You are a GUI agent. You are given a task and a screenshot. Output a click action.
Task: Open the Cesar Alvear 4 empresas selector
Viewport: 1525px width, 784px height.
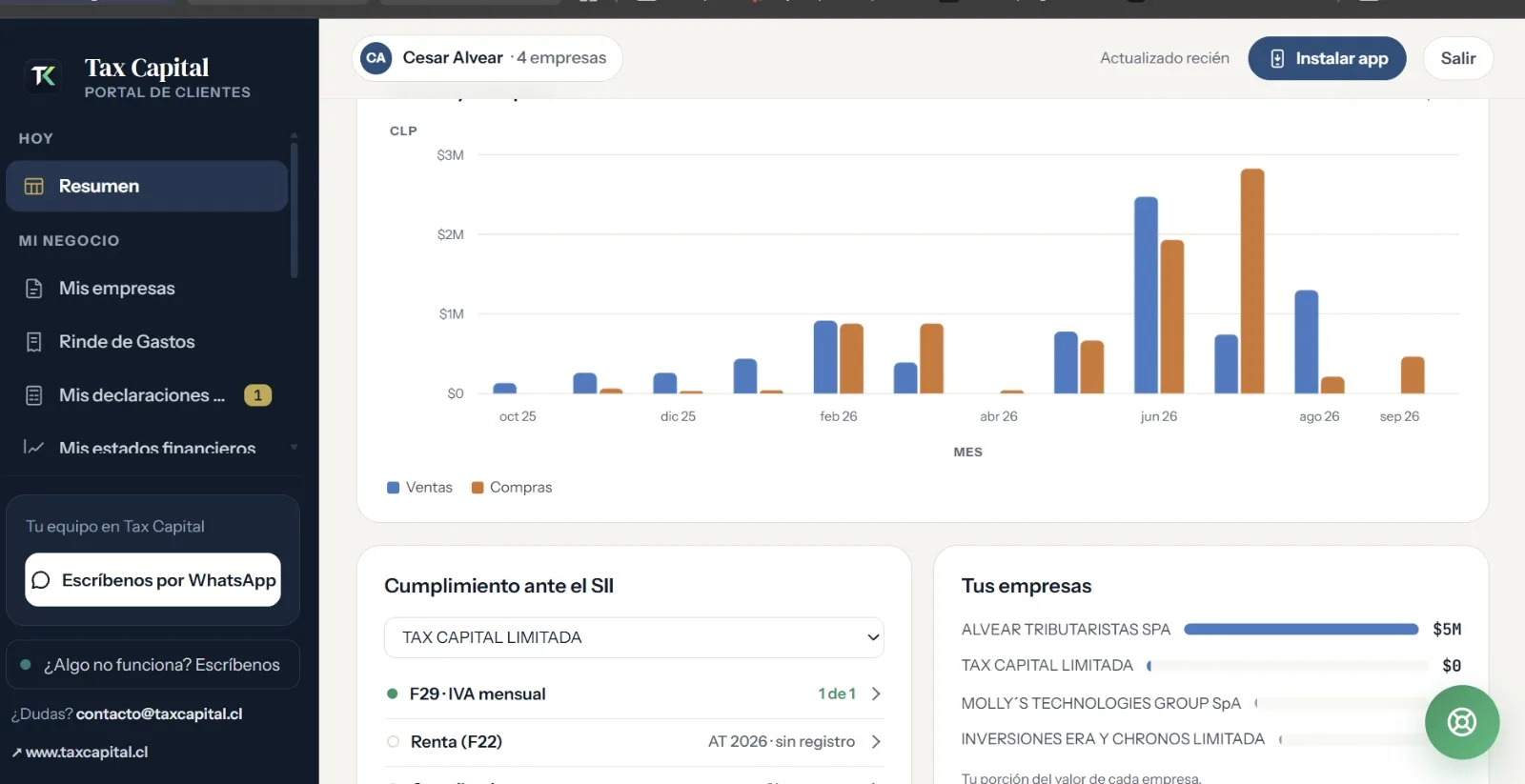click(x=487, y=58)
